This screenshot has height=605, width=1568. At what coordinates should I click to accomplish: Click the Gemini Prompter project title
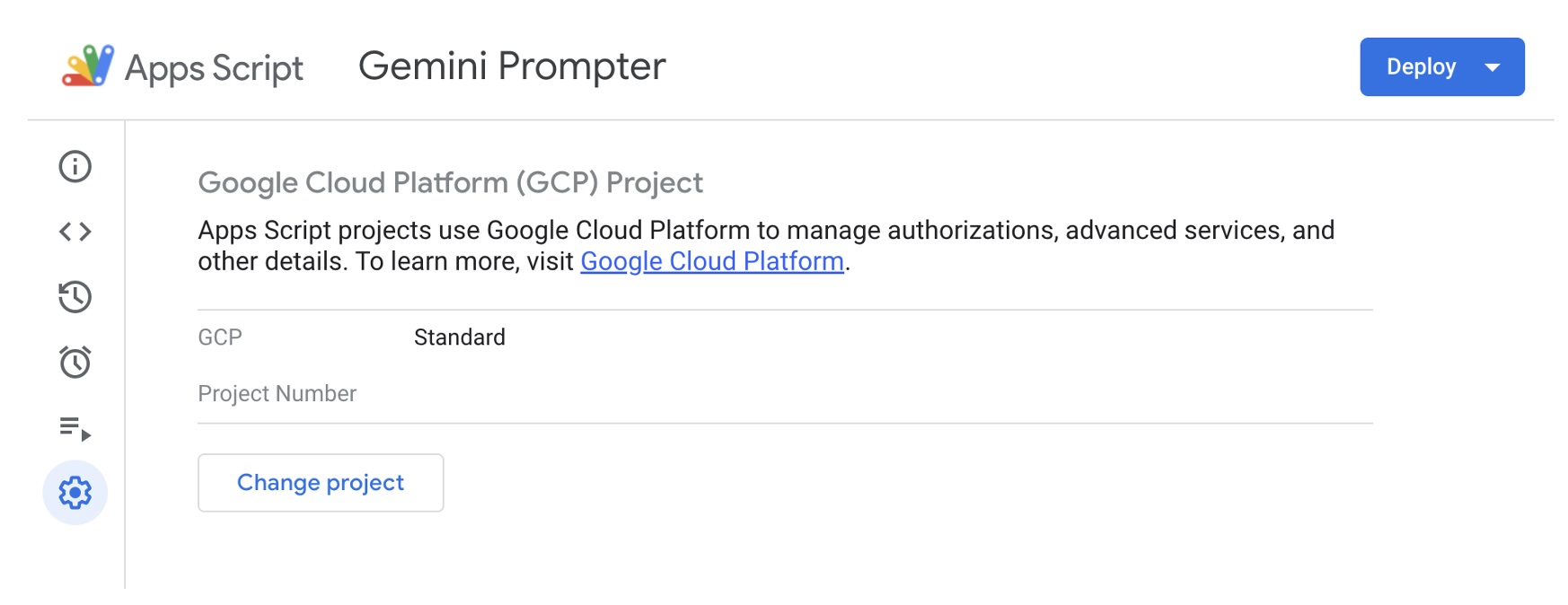[512, 66]
